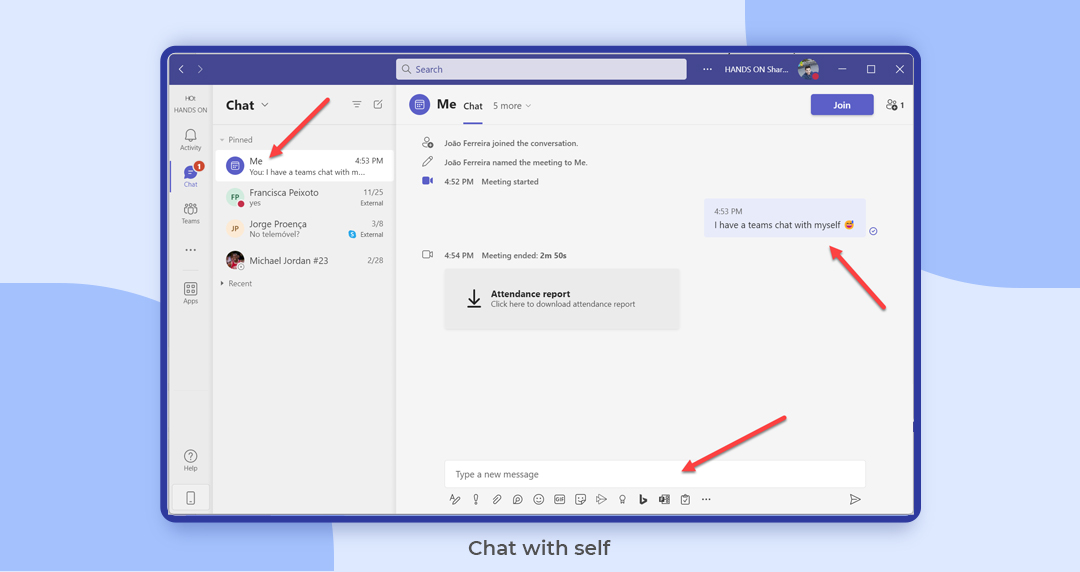Expand the Recent chats section
The height and width of the screenshot is (572, 1080).
[x=236, y=283]
